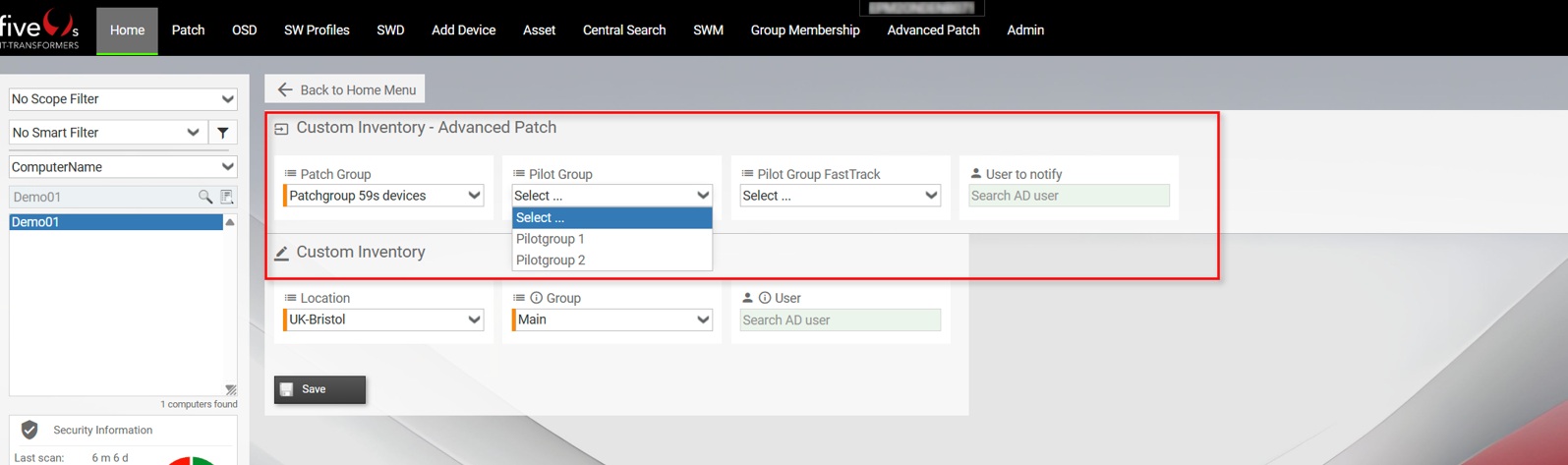Image resolution: width=1568 pixels, height=465 pixels.
Task: Select the Pilotgroup 2 option
Action: pyautogui.click(x=551, y=261)
